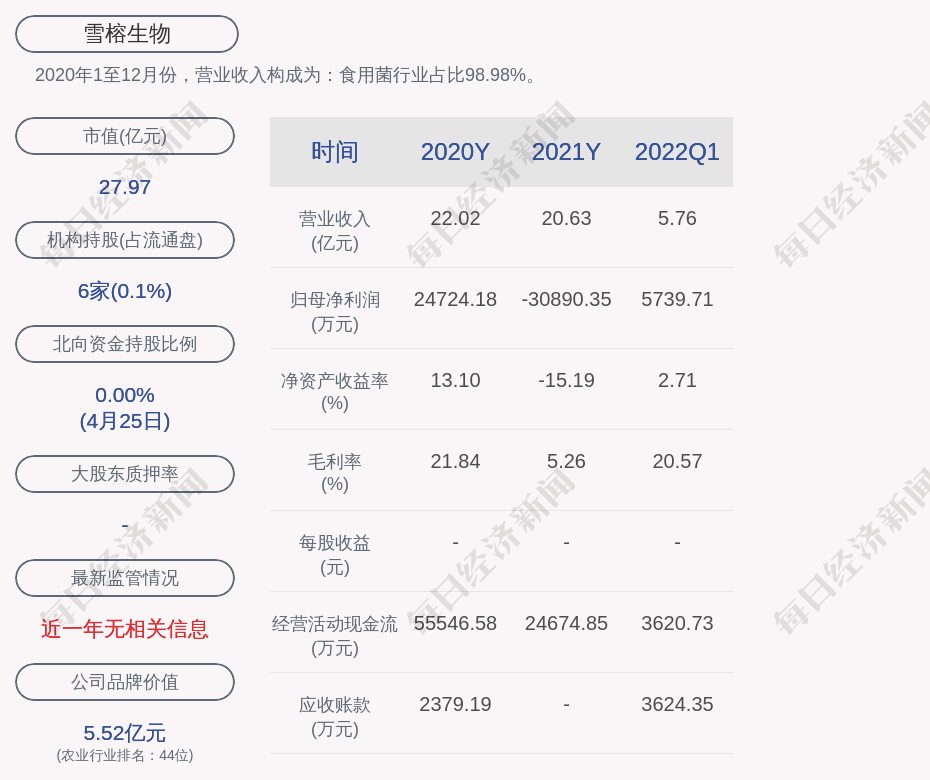The height and width of the screenshot is (780, 930).
Task: Click the 5.52亿元 brand value text
Action: (125, 733)
